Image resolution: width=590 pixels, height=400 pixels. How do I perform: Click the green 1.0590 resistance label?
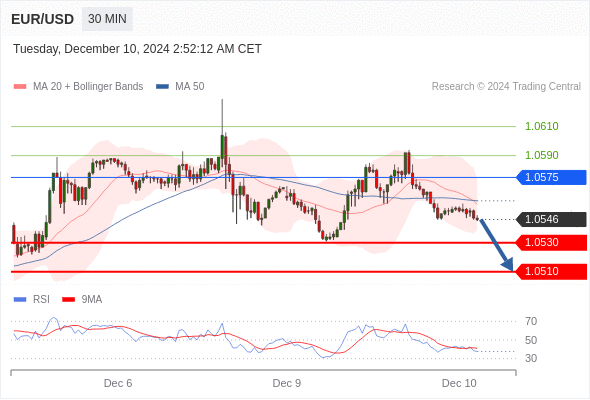point(541,155)
